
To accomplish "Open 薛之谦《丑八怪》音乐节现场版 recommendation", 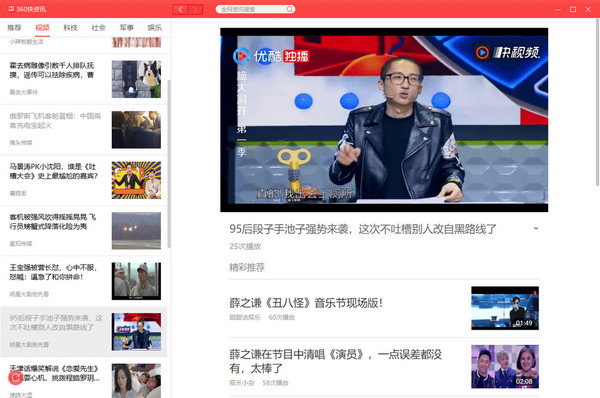I will pyautogui.click(x=306, y=303).
